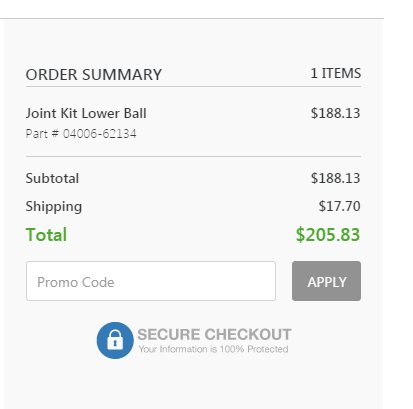
Task: Click the part number 04006-62134
Action: [99, 134]
